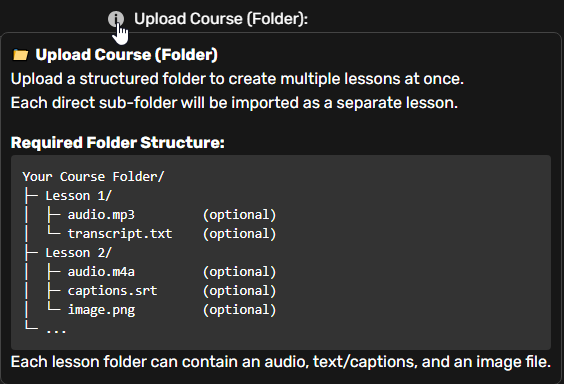The width and height of the screenshot is (564, 384).
Task: Click the Your Course Folder/ root line
Action: click(x=93, y=177)
